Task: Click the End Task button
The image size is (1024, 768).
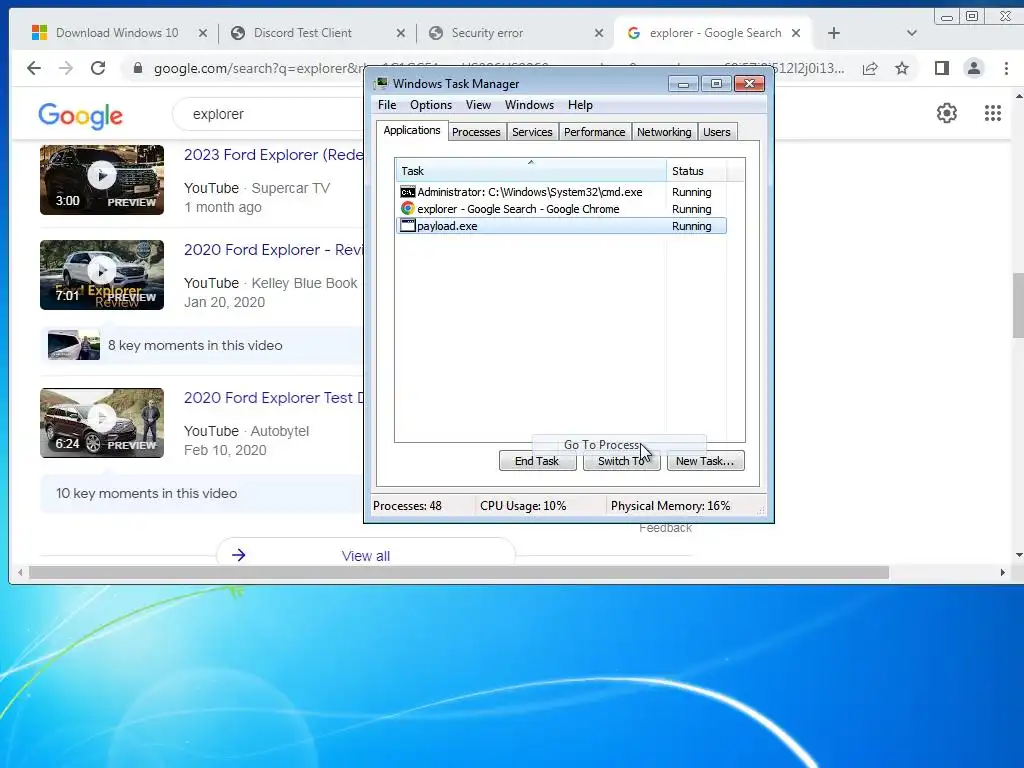Action: [x=537, y=461]
